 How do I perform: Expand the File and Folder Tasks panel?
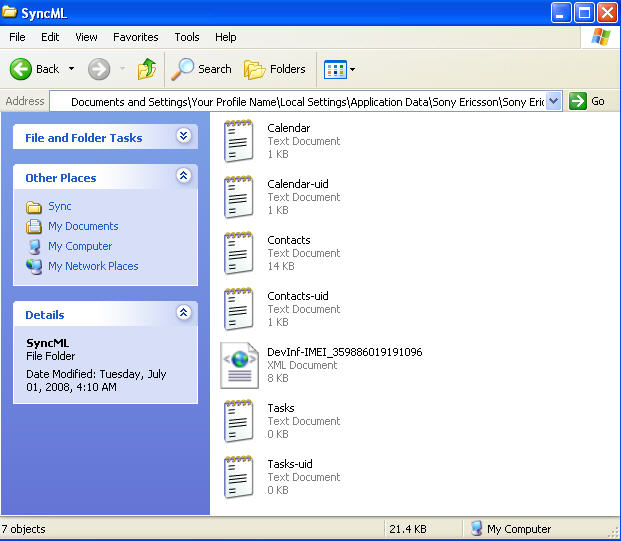coord(183,136)
